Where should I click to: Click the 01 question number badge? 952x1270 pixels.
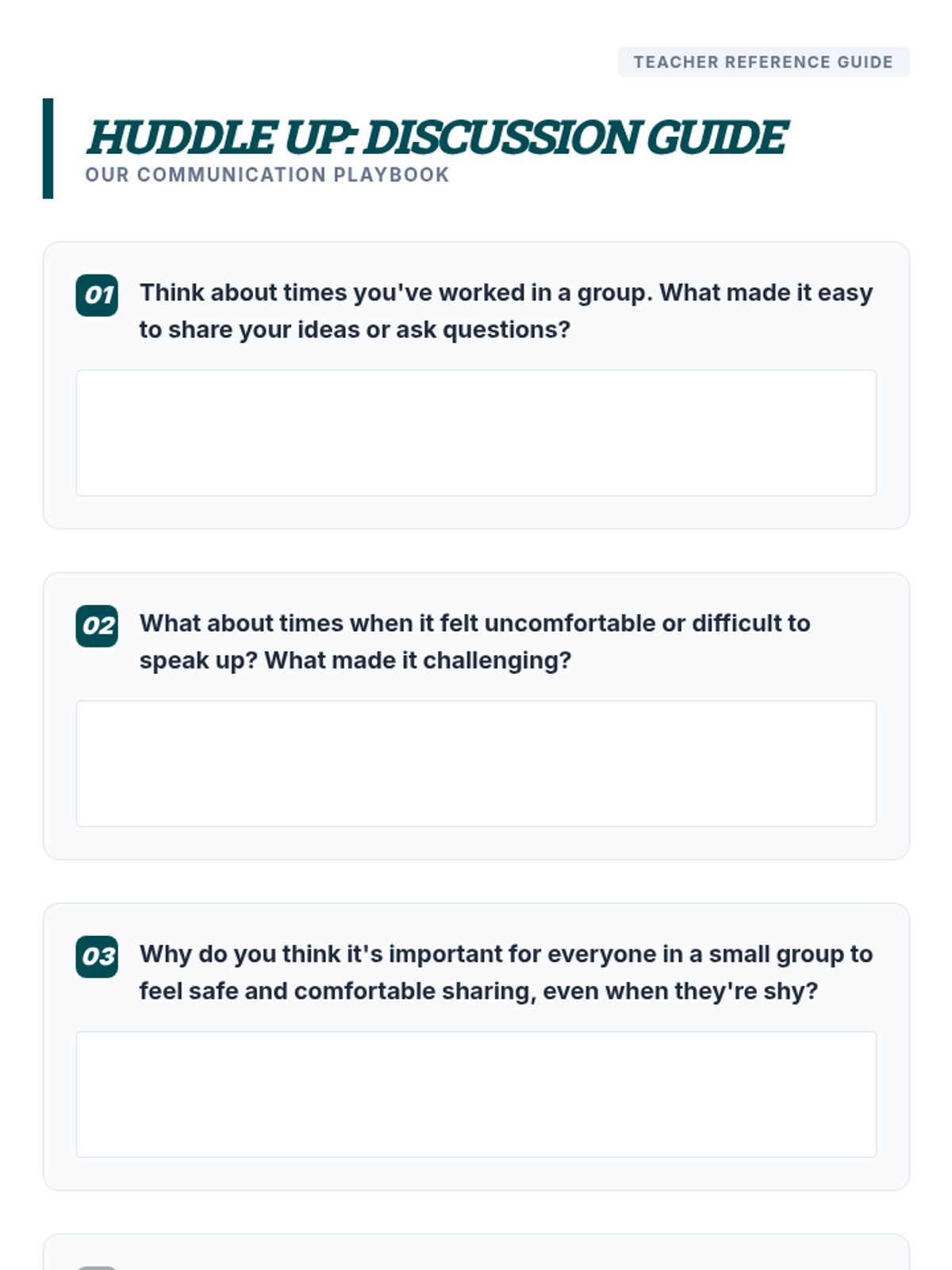[97, 295]
